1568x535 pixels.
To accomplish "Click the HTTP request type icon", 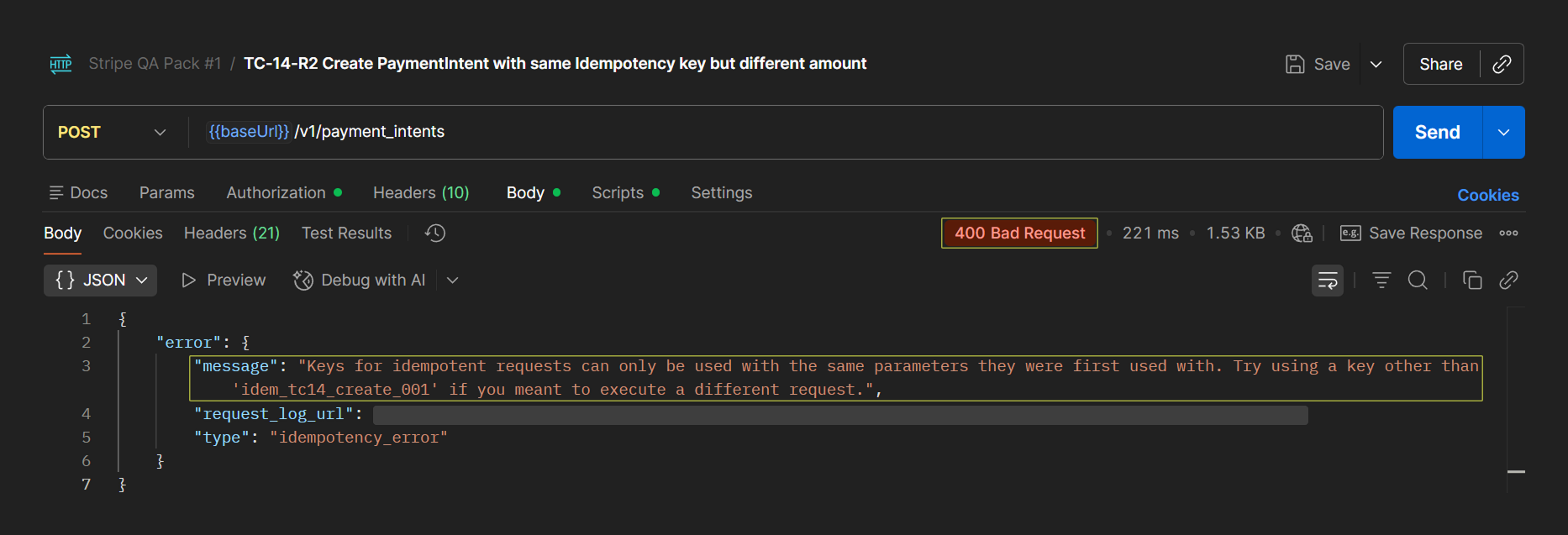I will (x=61, y=64).
